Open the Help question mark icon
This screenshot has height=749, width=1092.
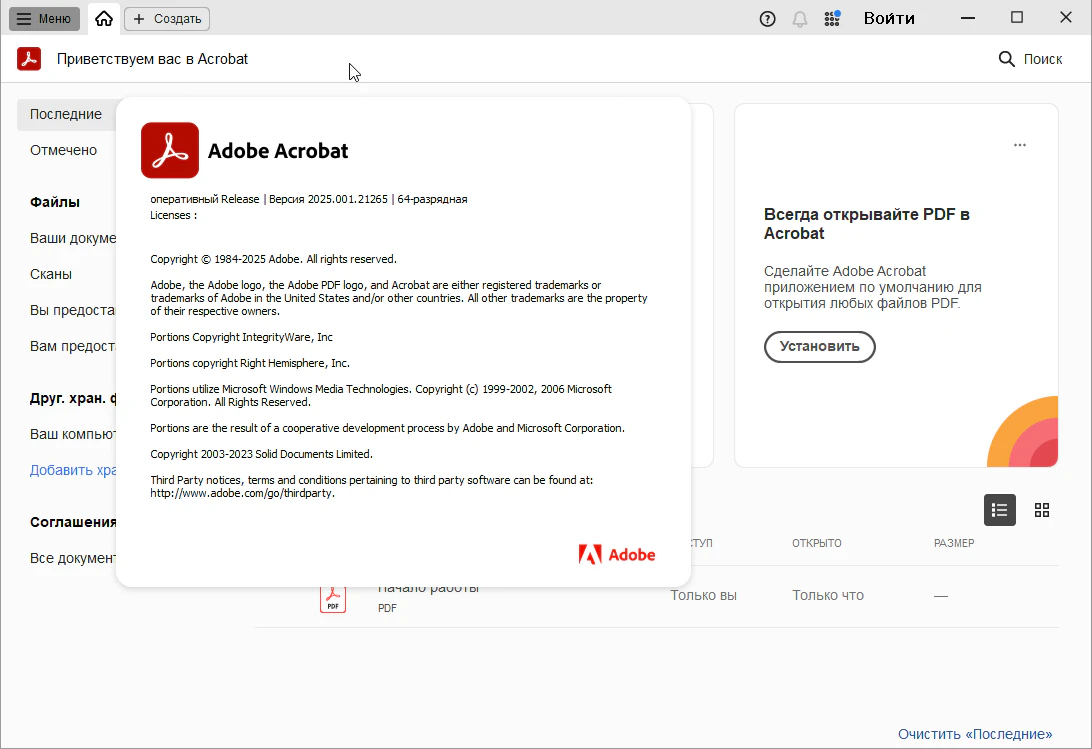(768, 18)
